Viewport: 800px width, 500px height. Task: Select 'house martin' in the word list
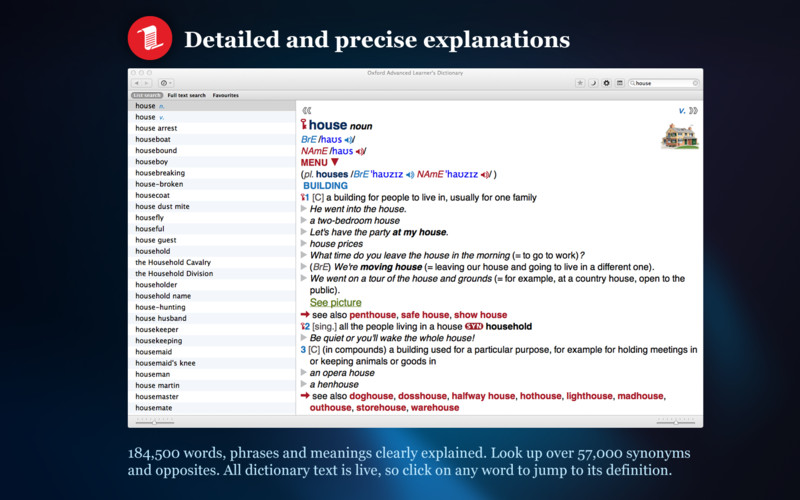[x=212, y=386]
